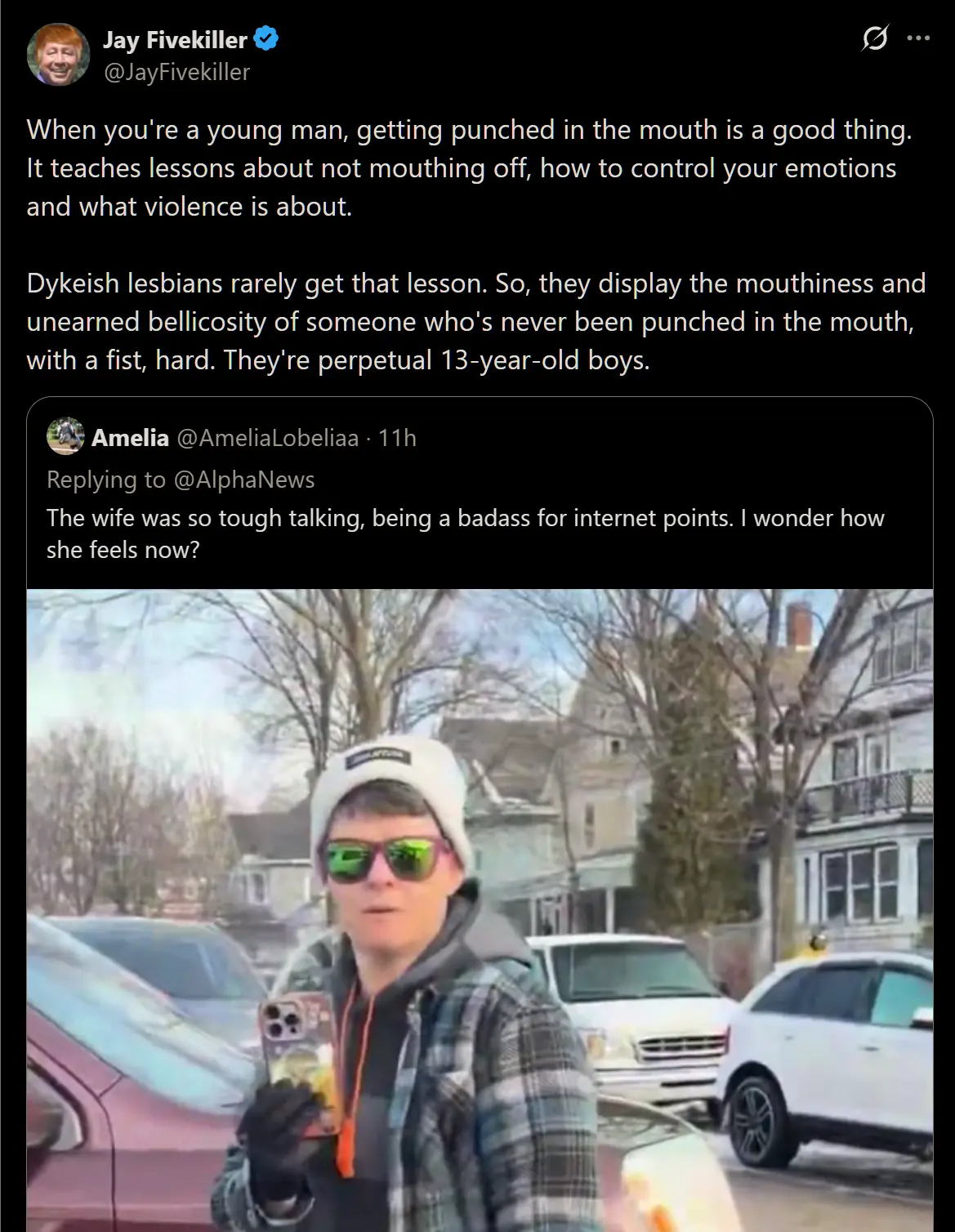The width and height of the screenshot is (955, 1232).
Task: Open Jay Fivekiller's profile avatar
Action: pos(57,54)
